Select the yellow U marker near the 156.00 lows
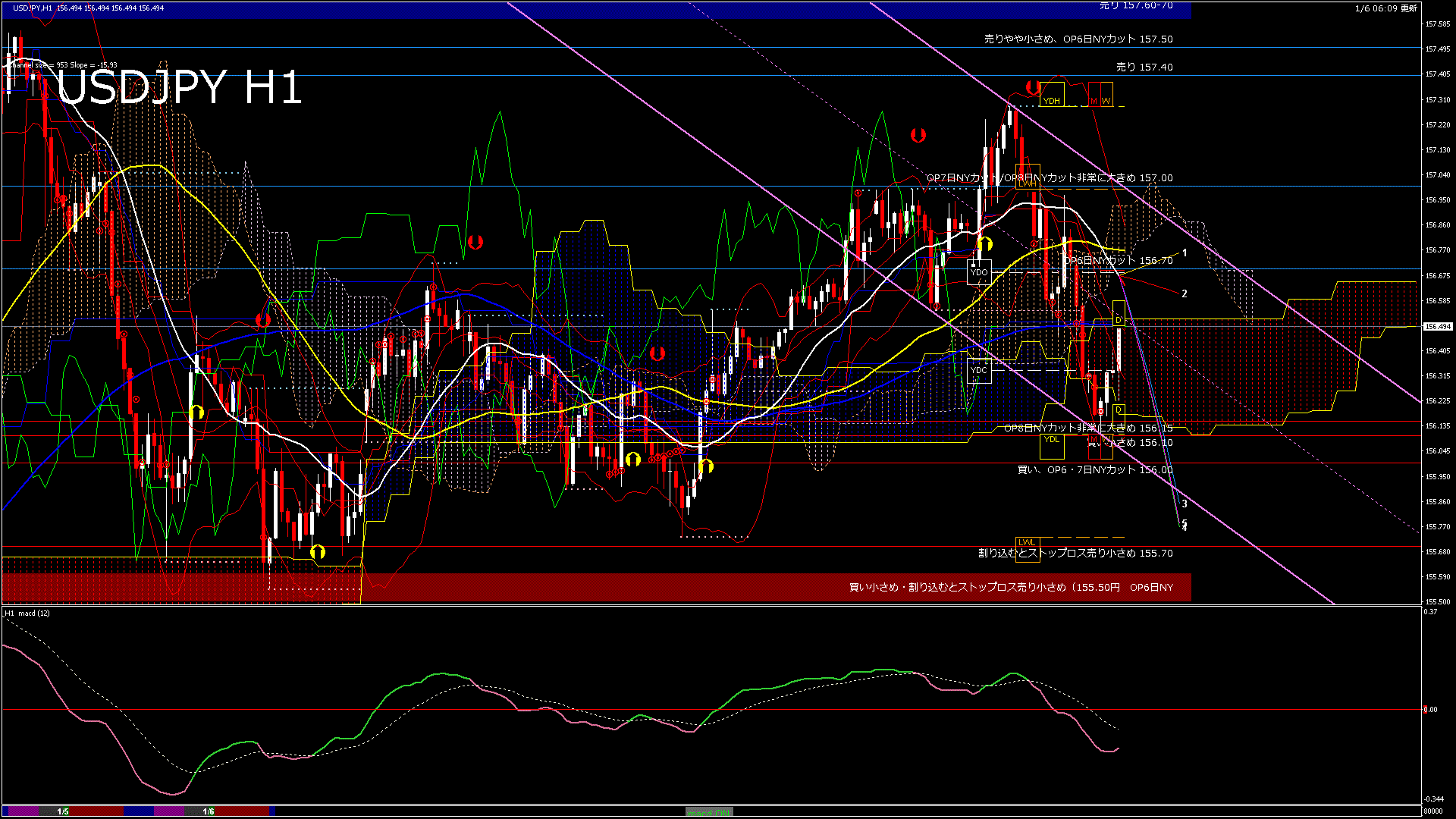This screenshot has height=819, width=1456. tap(634, 458)
